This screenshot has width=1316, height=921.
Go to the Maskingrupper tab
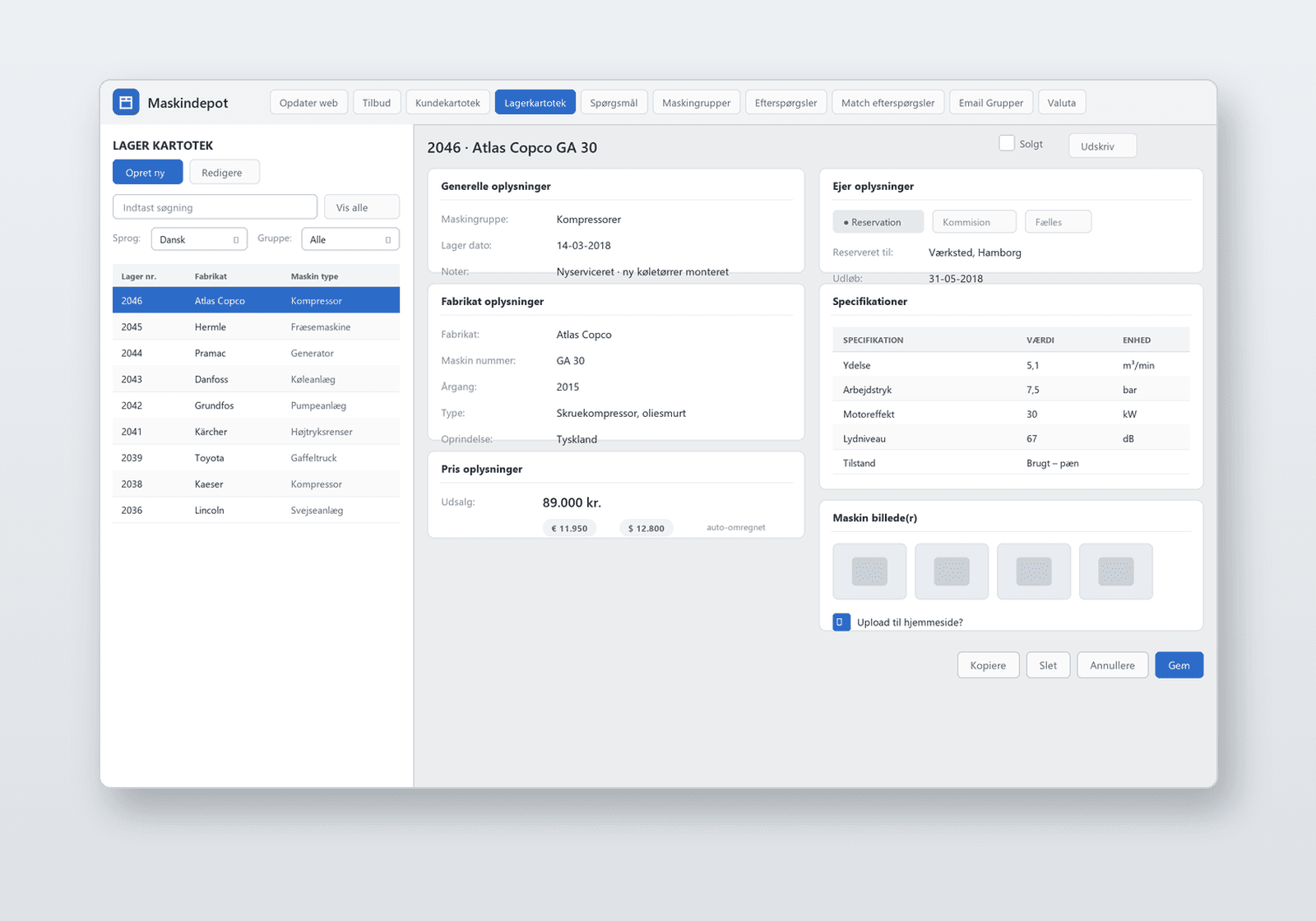[x=697, y=103]
